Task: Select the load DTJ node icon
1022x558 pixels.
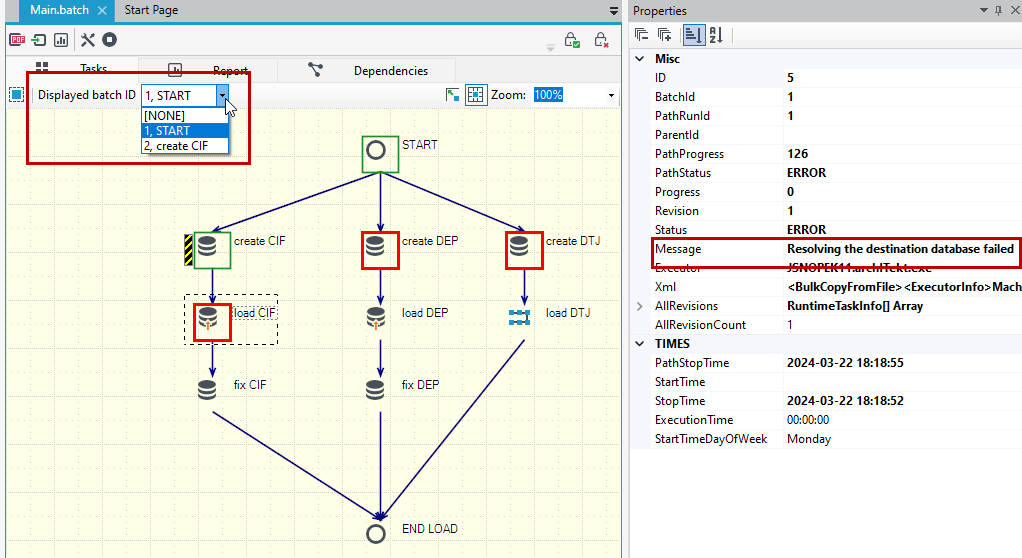Action: click(x=519, y=317)
